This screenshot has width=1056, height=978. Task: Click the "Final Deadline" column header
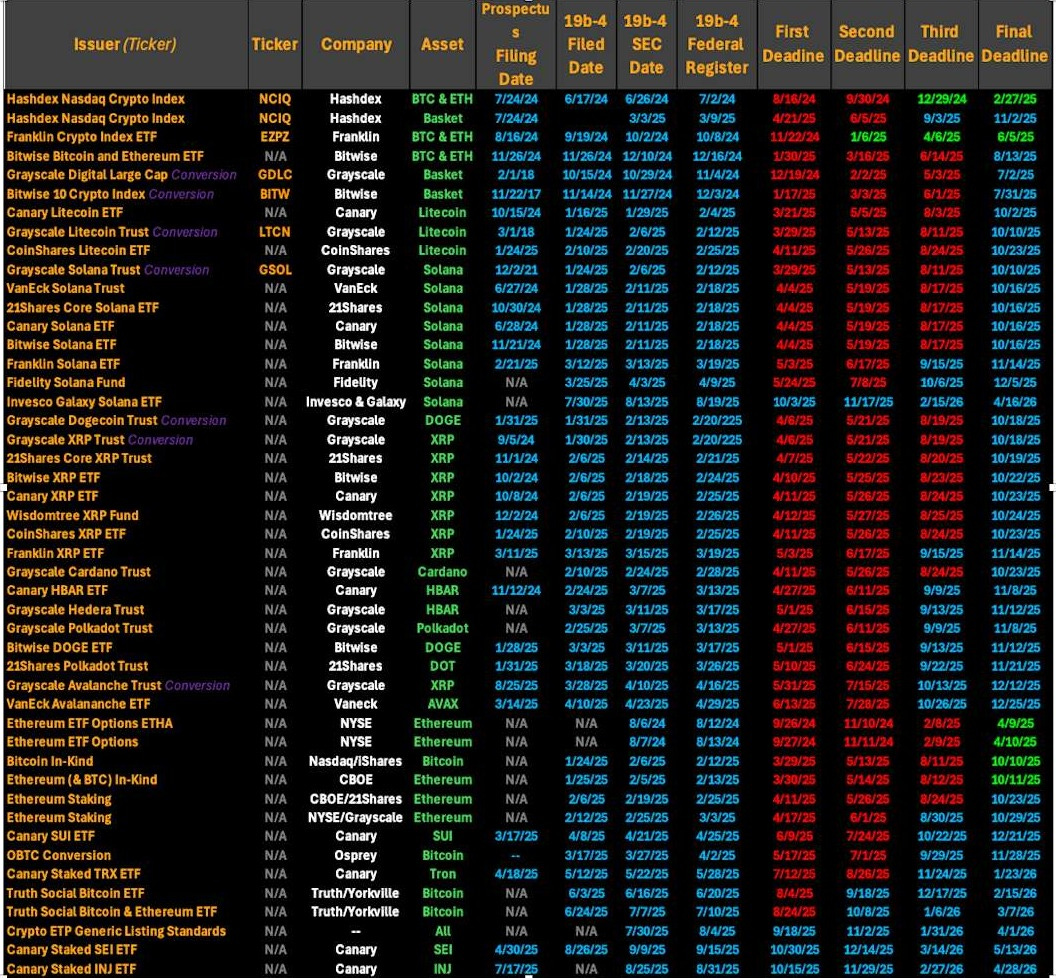coord(1014,44)
